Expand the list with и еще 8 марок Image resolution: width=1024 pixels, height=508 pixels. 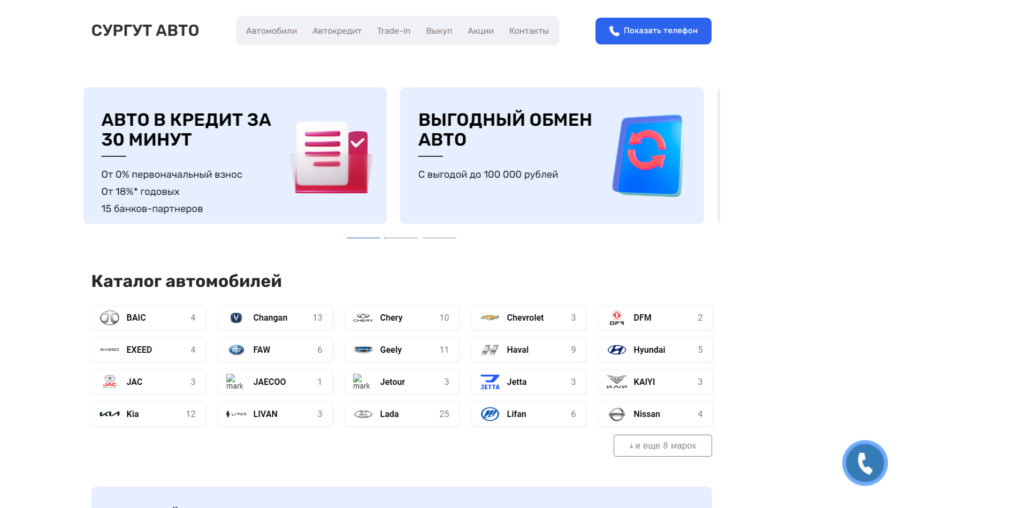point(662,445)
